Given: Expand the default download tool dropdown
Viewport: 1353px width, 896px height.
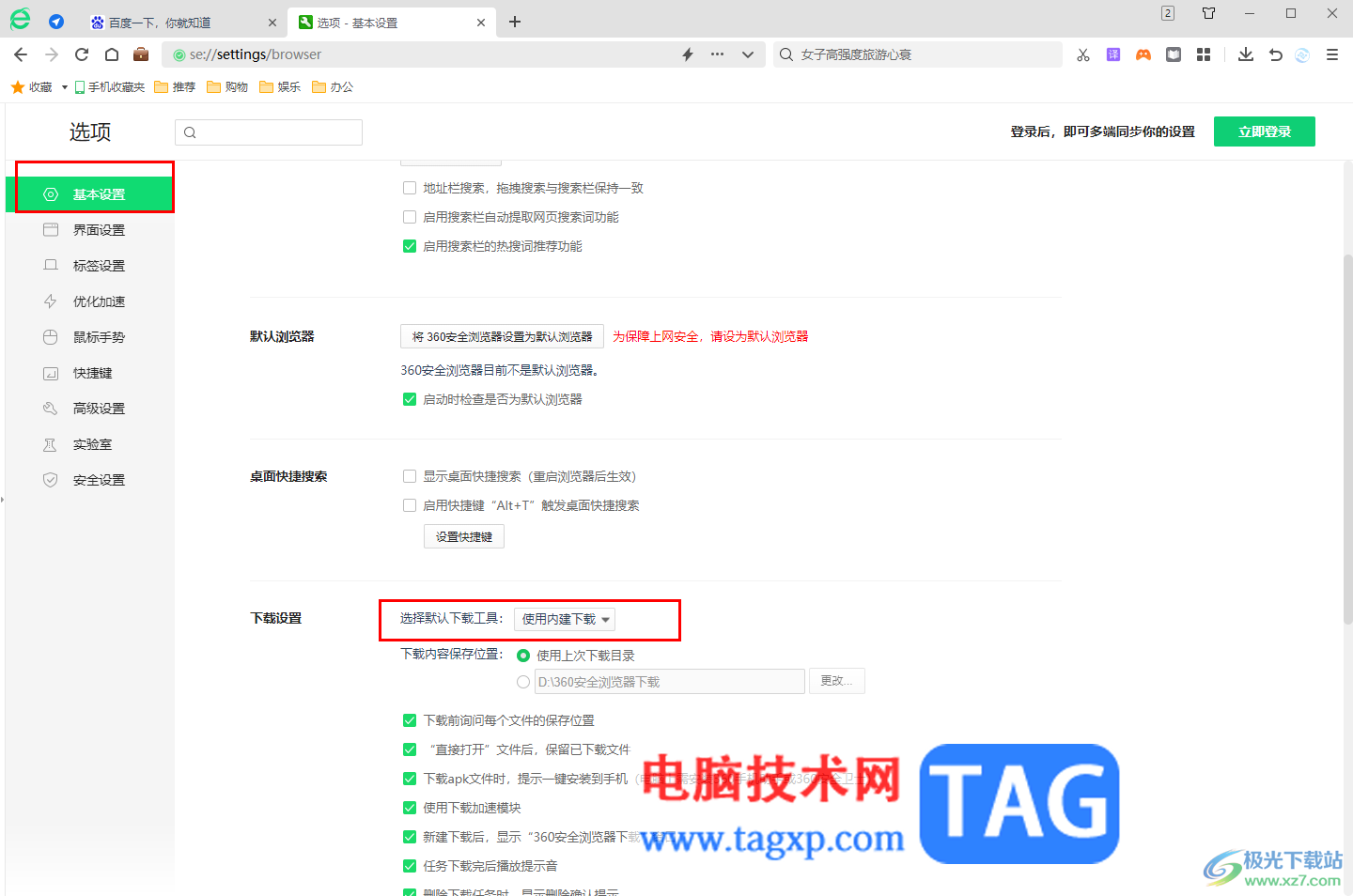Looking at the screenshot, I should pyautogui.click(x=565, y=619).
